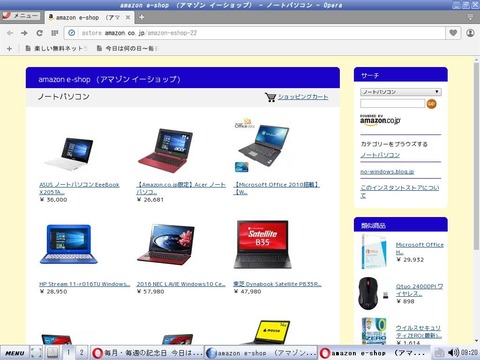The image size is (480, 360).
Task: Bookmark this page with heart icon
Action: tap(453, 33)
